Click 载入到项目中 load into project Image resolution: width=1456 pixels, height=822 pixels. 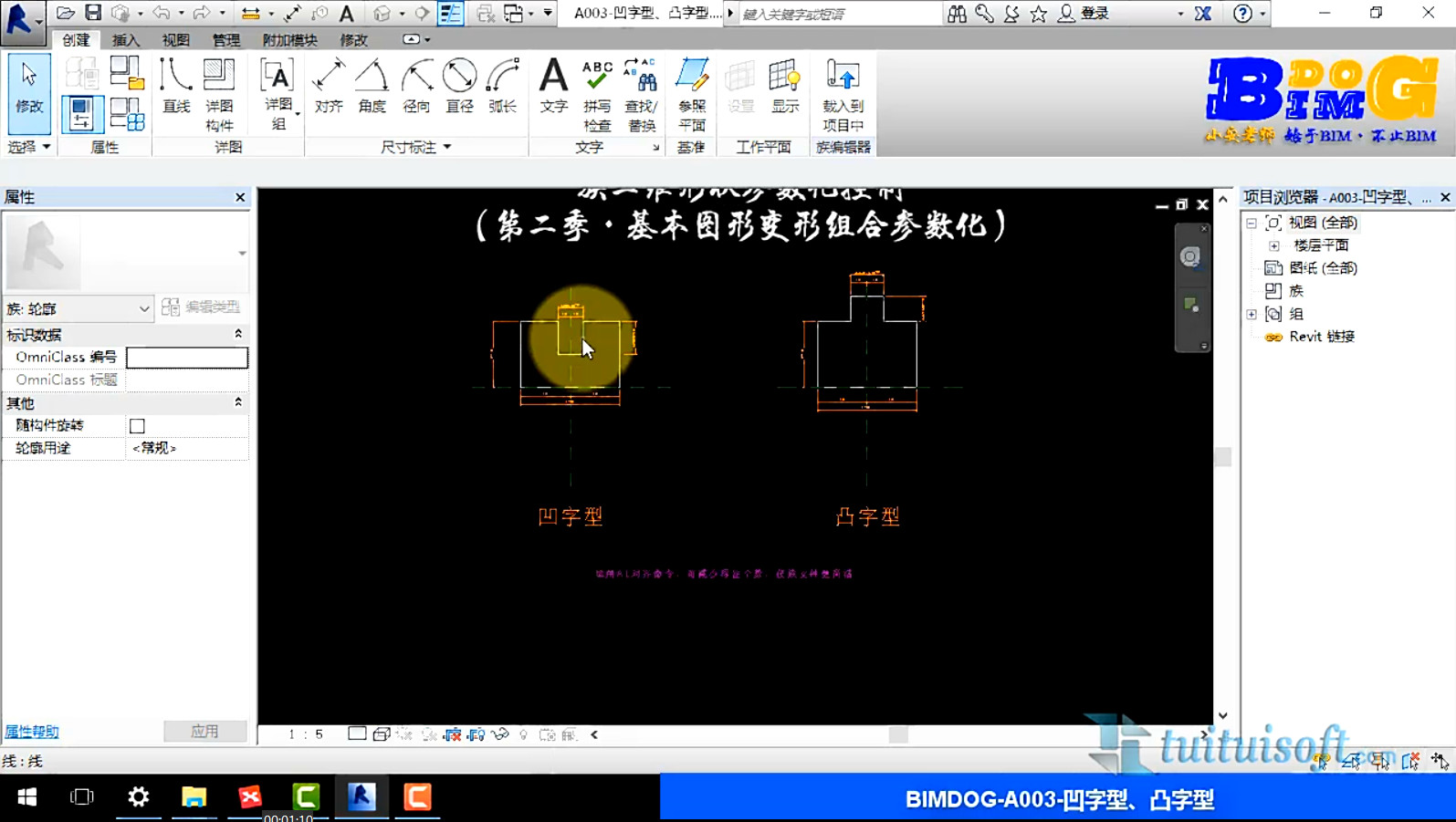click(843, 95)
